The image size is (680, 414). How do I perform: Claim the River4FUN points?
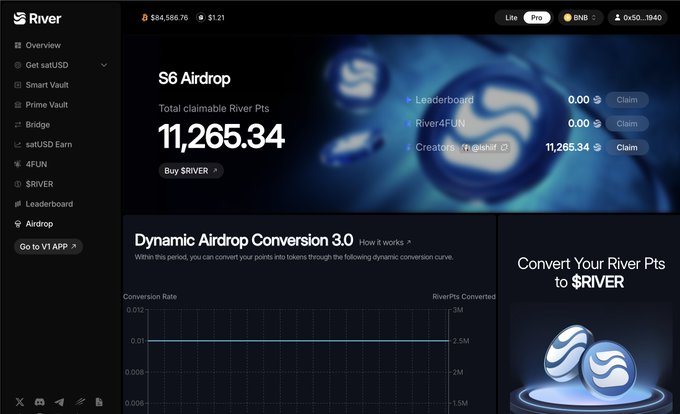click(627, 124)
